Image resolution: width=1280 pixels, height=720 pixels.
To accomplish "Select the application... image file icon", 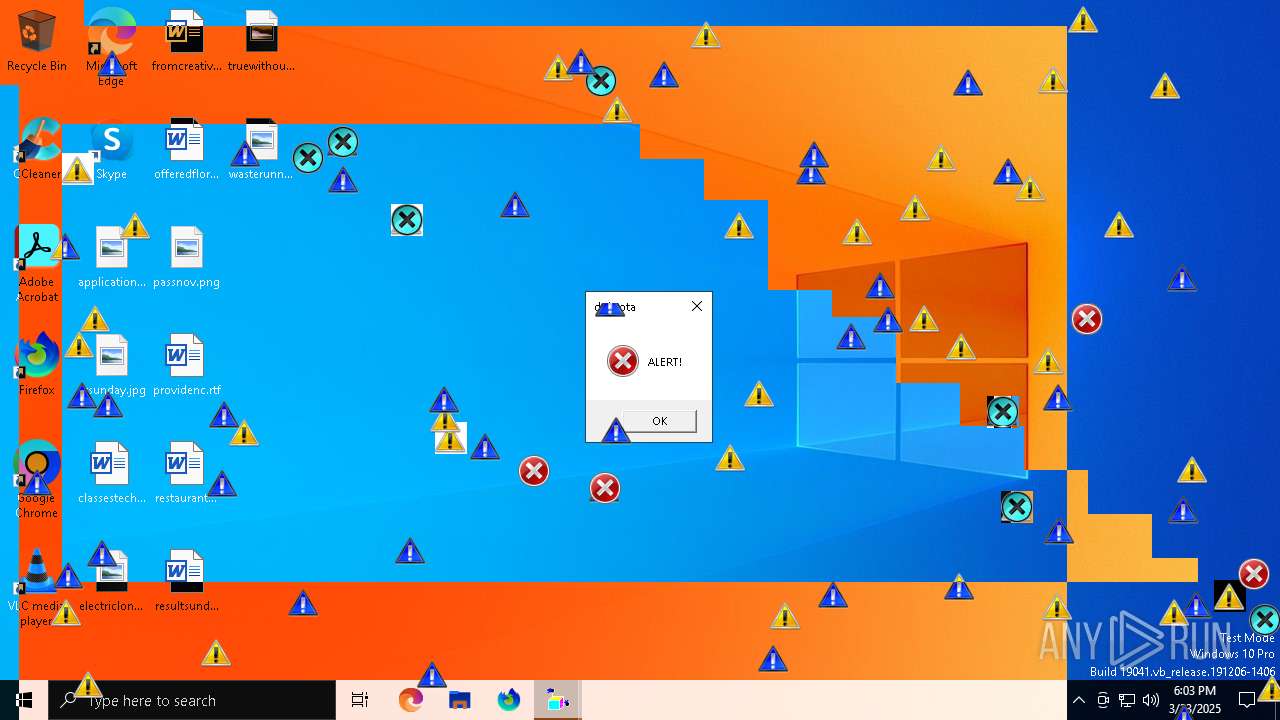I will tap(111, 257).
